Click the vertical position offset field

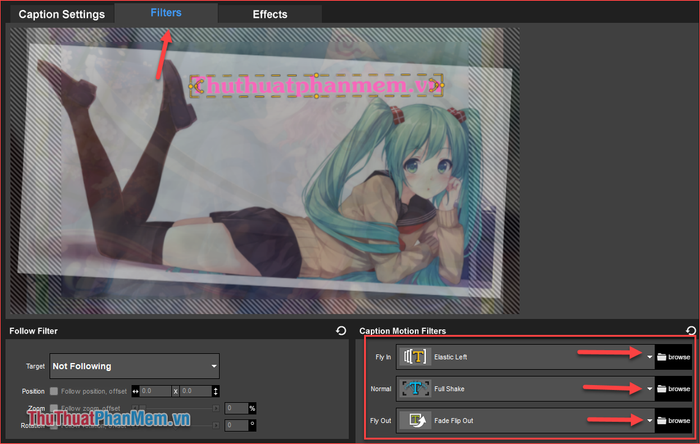196,391
